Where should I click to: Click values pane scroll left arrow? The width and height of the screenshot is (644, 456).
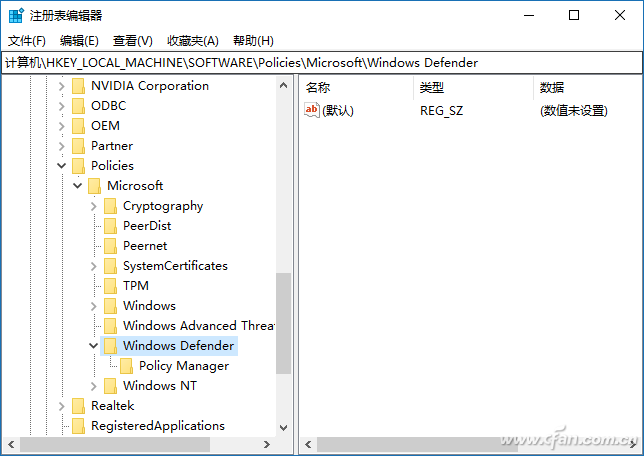coord(308,444)
